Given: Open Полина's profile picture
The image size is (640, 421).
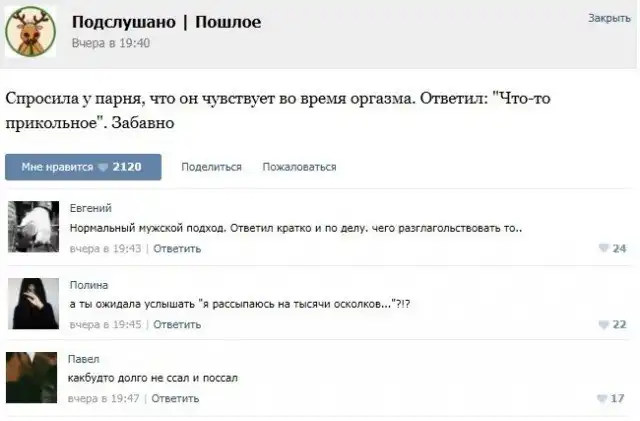Looking at the screenshot, I should (32, 302).
